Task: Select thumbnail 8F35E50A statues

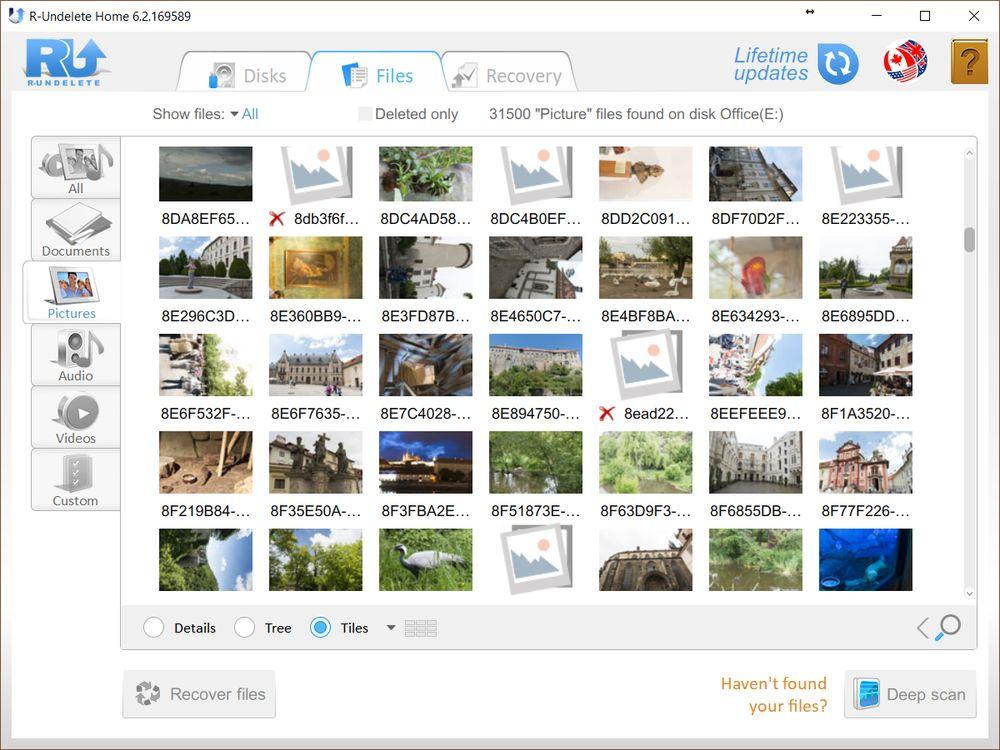Action: [x=316, y=462]
